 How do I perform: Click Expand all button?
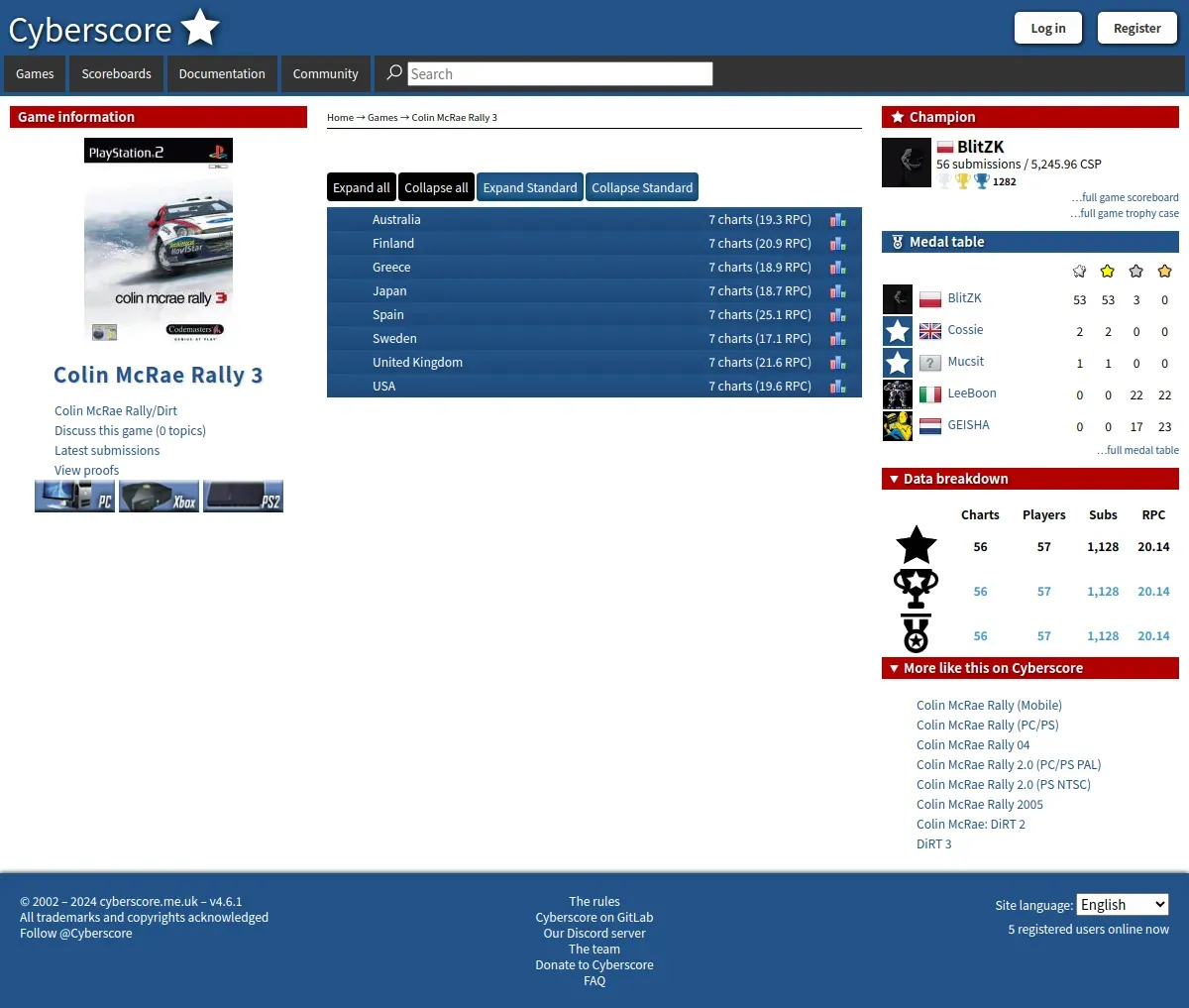[x=362, y=187]
